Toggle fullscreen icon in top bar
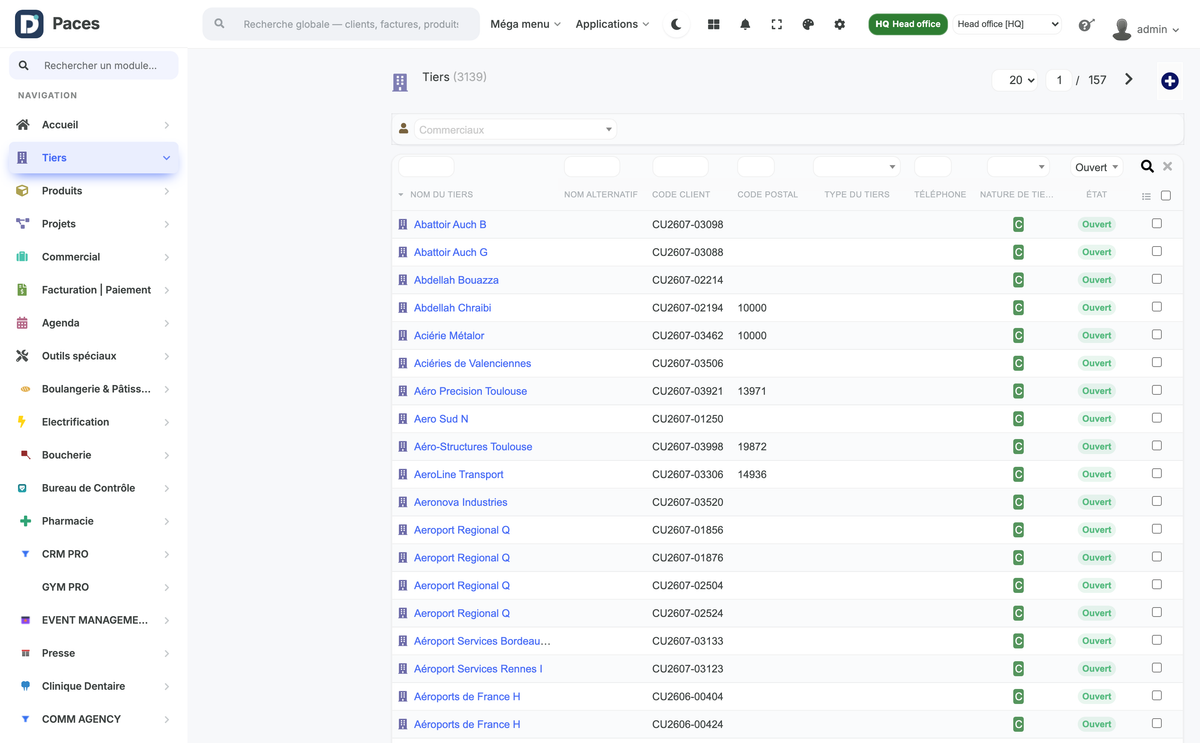The height and width of the screenshot is (743, 1200). 776,24
